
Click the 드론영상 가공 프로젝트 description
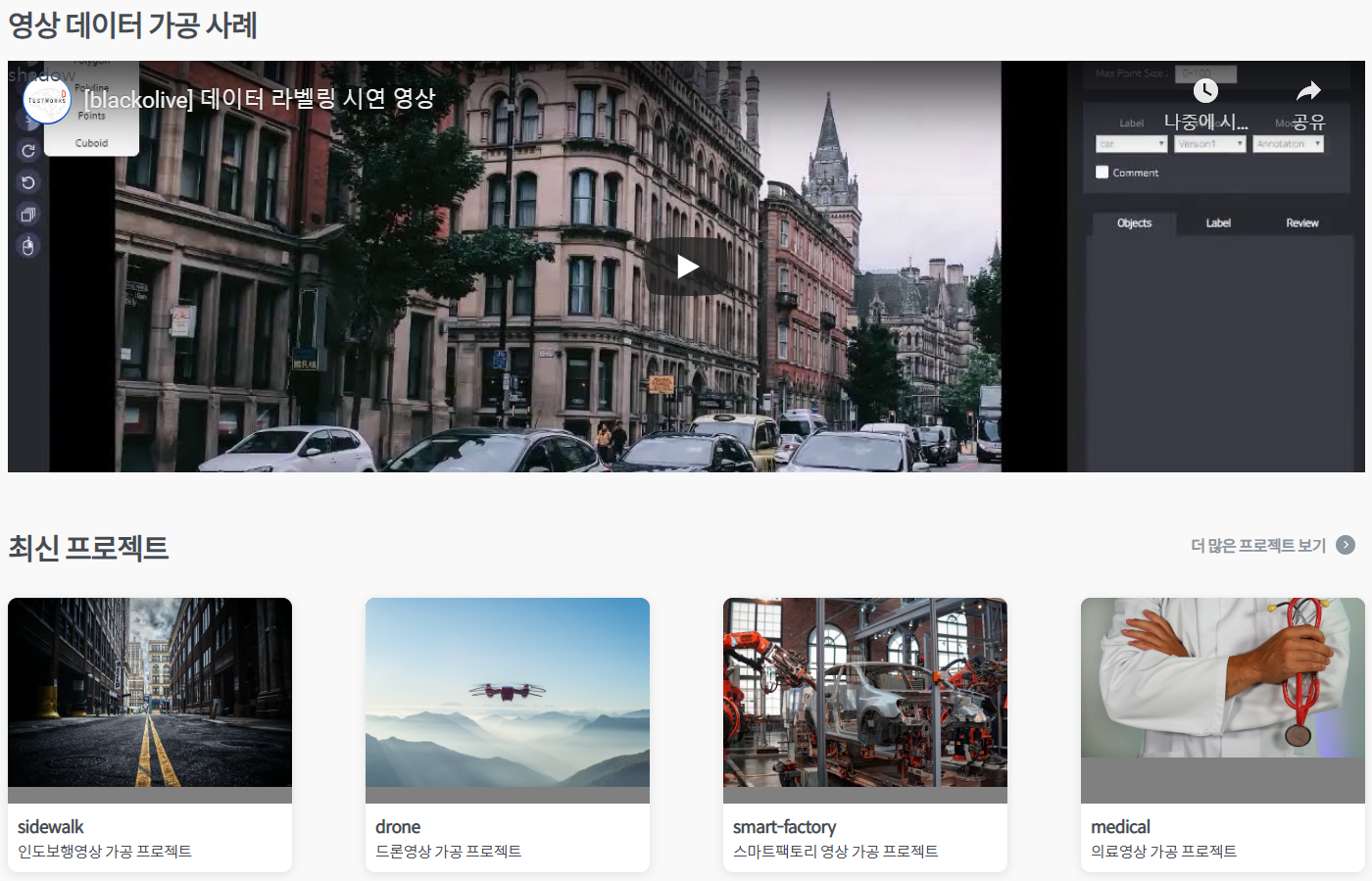point(449,852)
